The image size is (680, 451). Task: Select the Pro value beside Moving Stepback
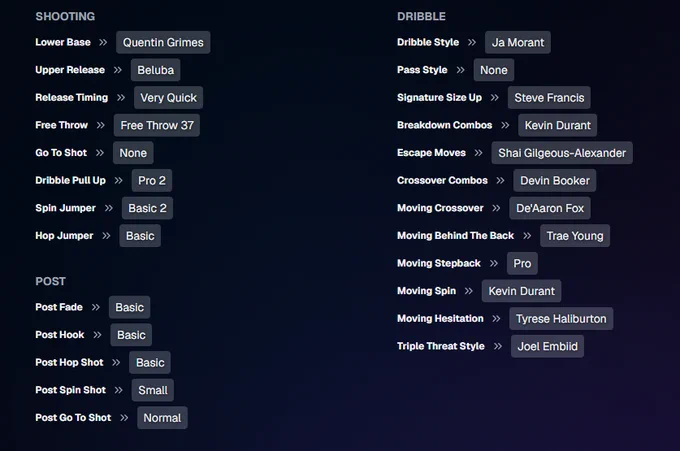coord(522,264)
